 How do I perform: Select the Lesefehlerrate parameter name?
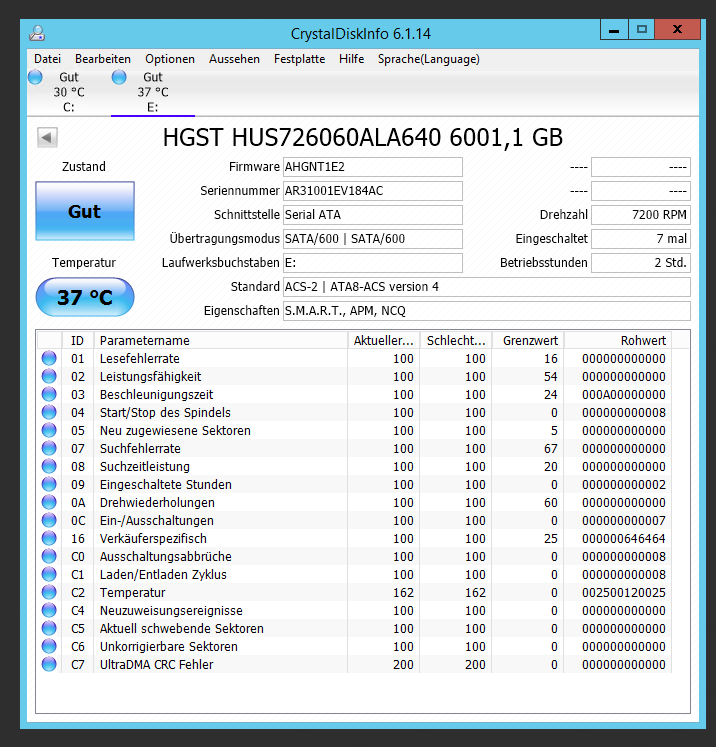(x=140, y=358)
